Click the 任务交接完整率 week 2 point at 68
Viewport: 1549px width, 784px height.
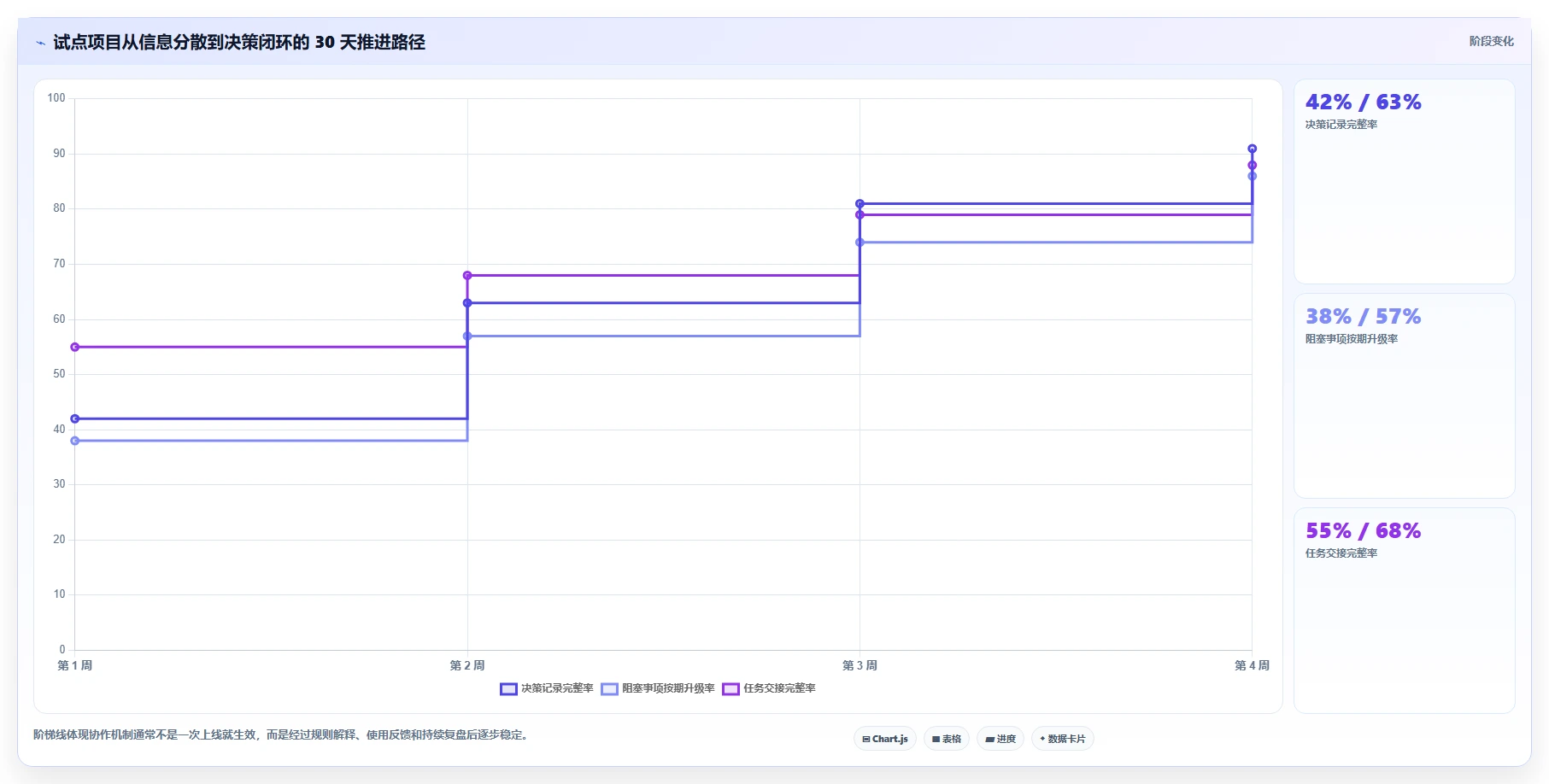point(467,275)
